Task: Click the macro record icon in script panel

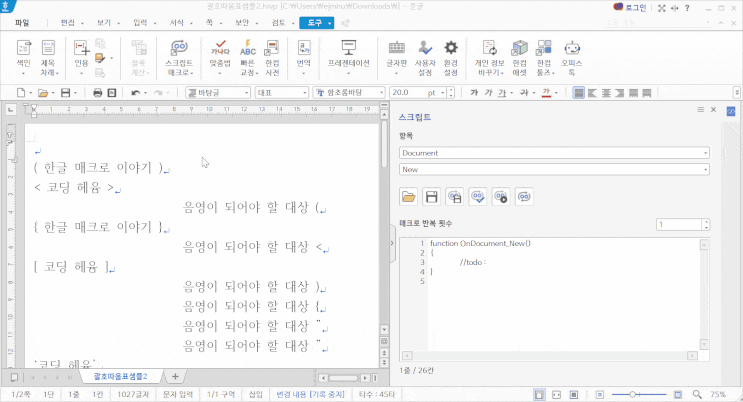Action: (501, 197)
